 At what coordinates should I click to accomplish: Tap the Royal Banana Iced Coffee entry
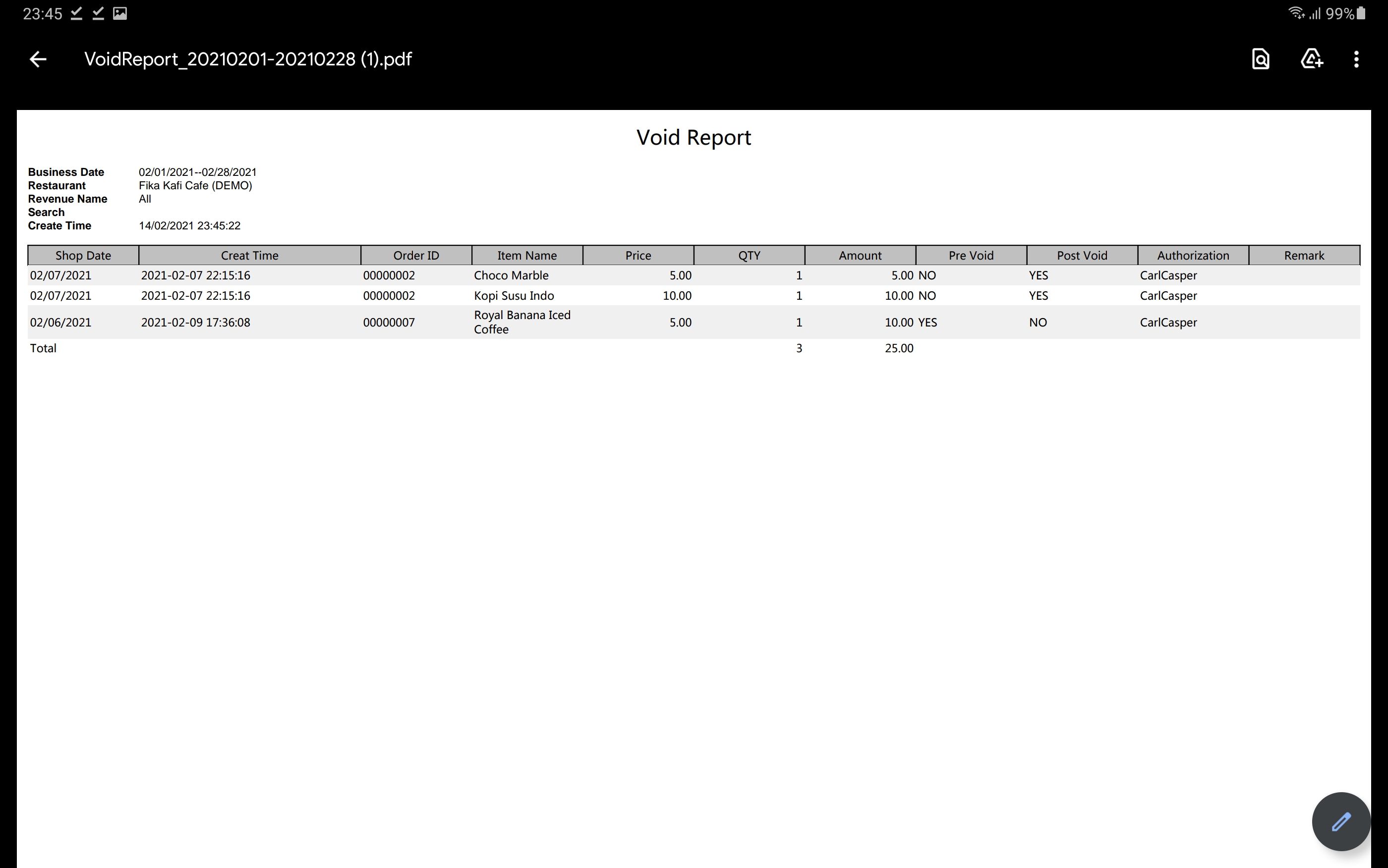click(521, 322)
